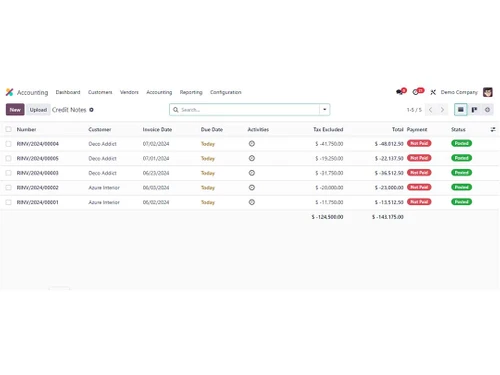Click the debug tools wrench icon
Screen dimensions: 500x375
pos(433,92)
